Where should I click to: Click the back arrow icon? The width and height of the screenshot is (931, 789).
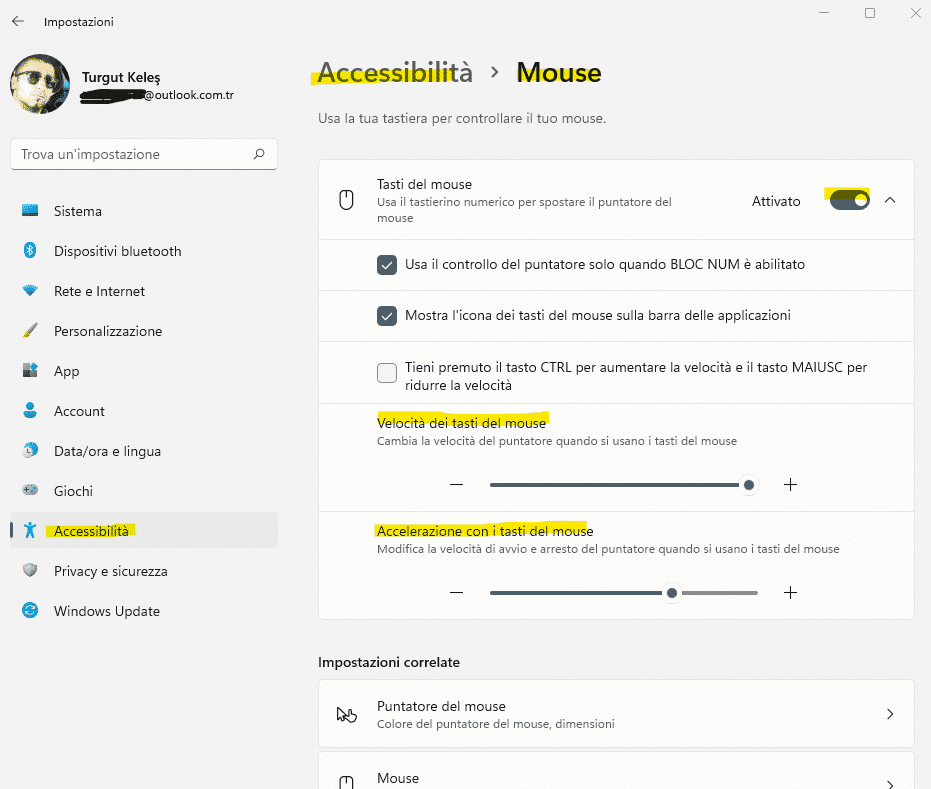pos(18,21)
